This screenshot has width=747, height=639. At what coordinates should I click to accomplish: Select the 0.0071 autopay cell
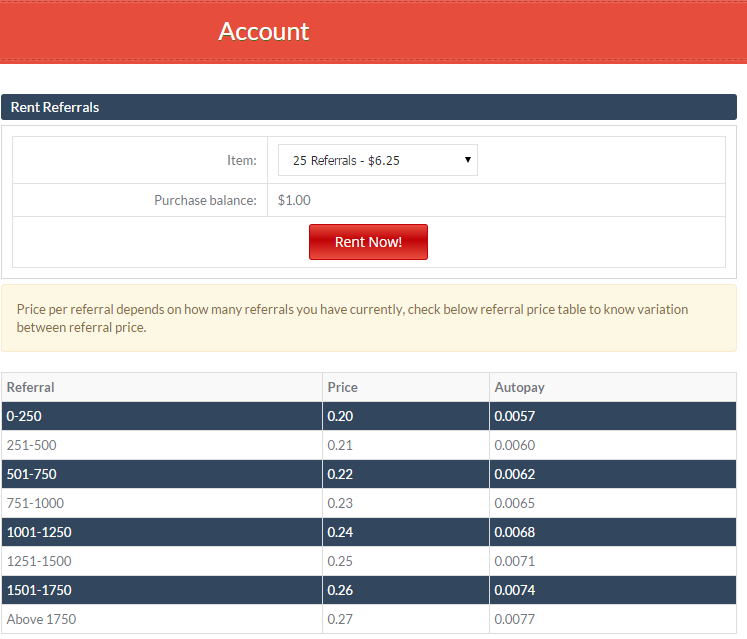coord(613,561)
